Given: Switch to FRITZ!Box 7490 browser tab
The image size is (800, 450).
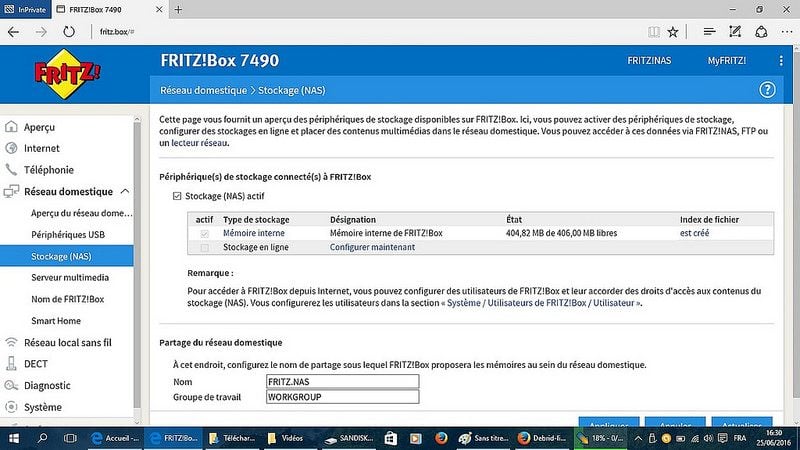Looking at the screenshot, I should [x=109, y=9].
